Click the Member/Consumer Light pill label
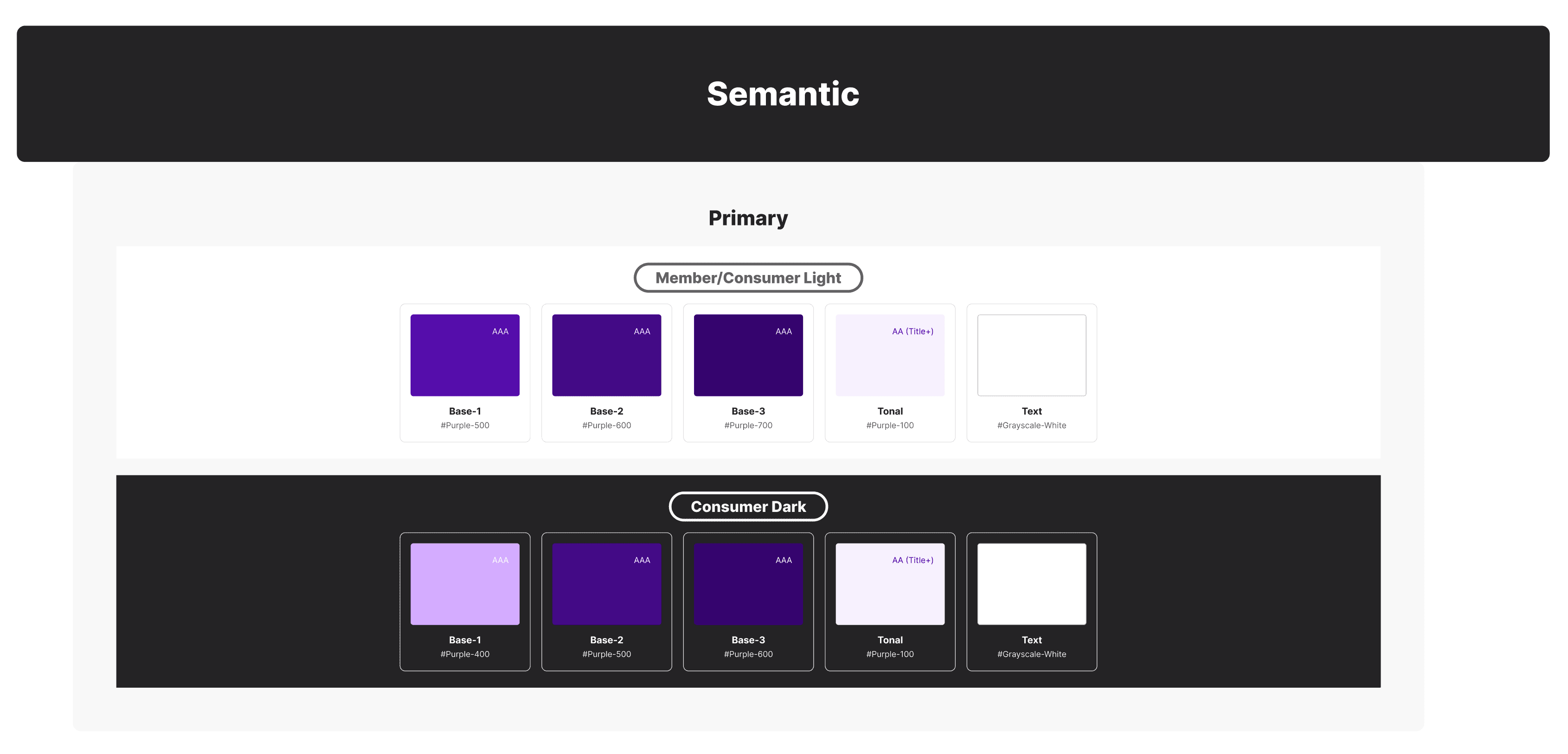1568x754 pixels. click(748, 277)
